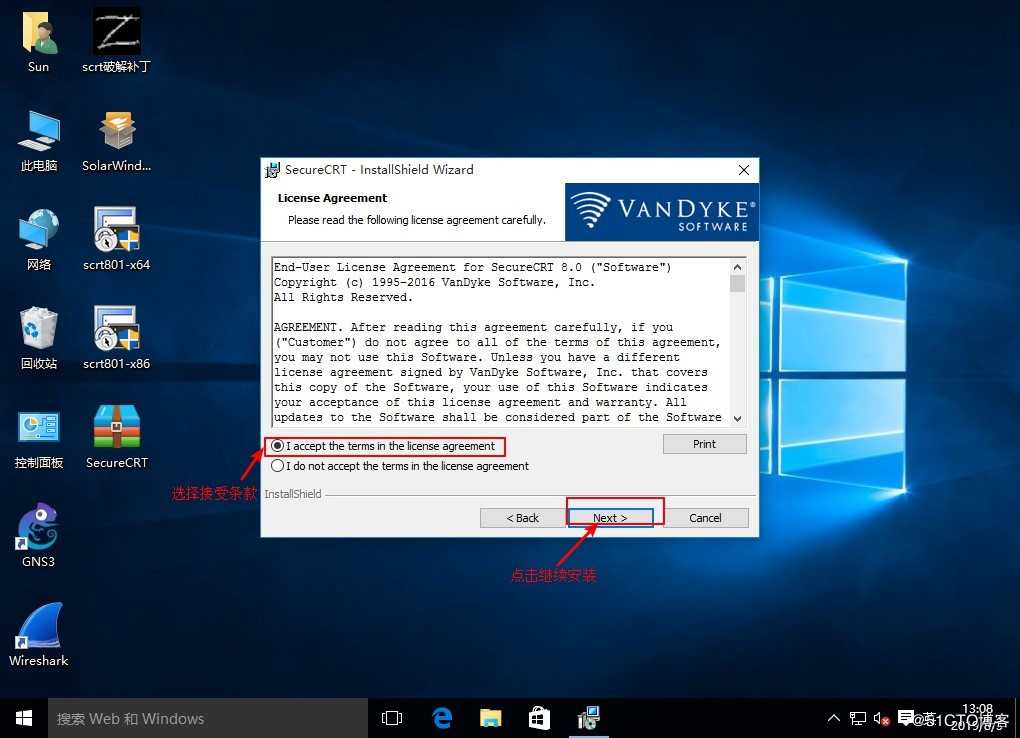
Task: Click the 搜索 Web 和 Windows search box
Action: [x=208, y=718]
